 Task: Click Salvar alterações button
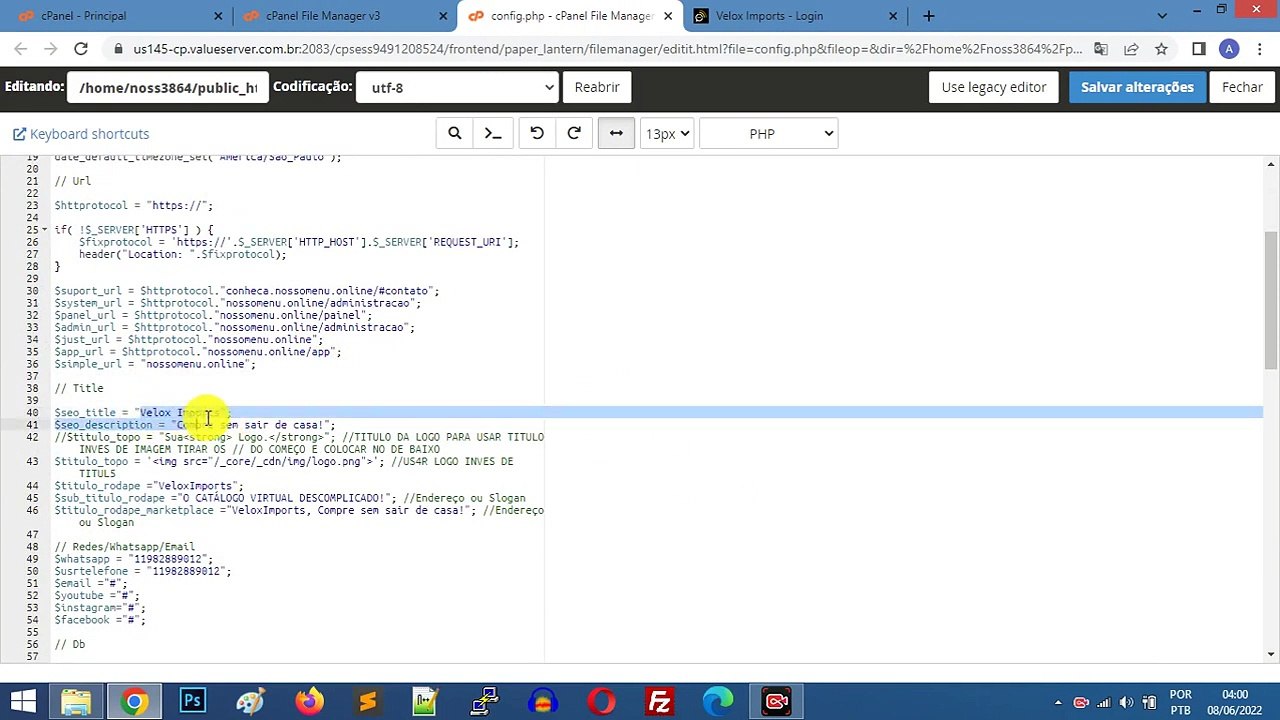point(1137,87)
